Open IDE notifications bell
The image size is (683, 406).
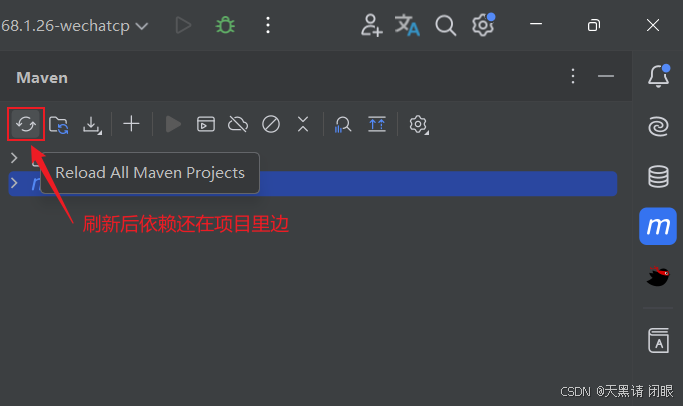tap(658, 76)
